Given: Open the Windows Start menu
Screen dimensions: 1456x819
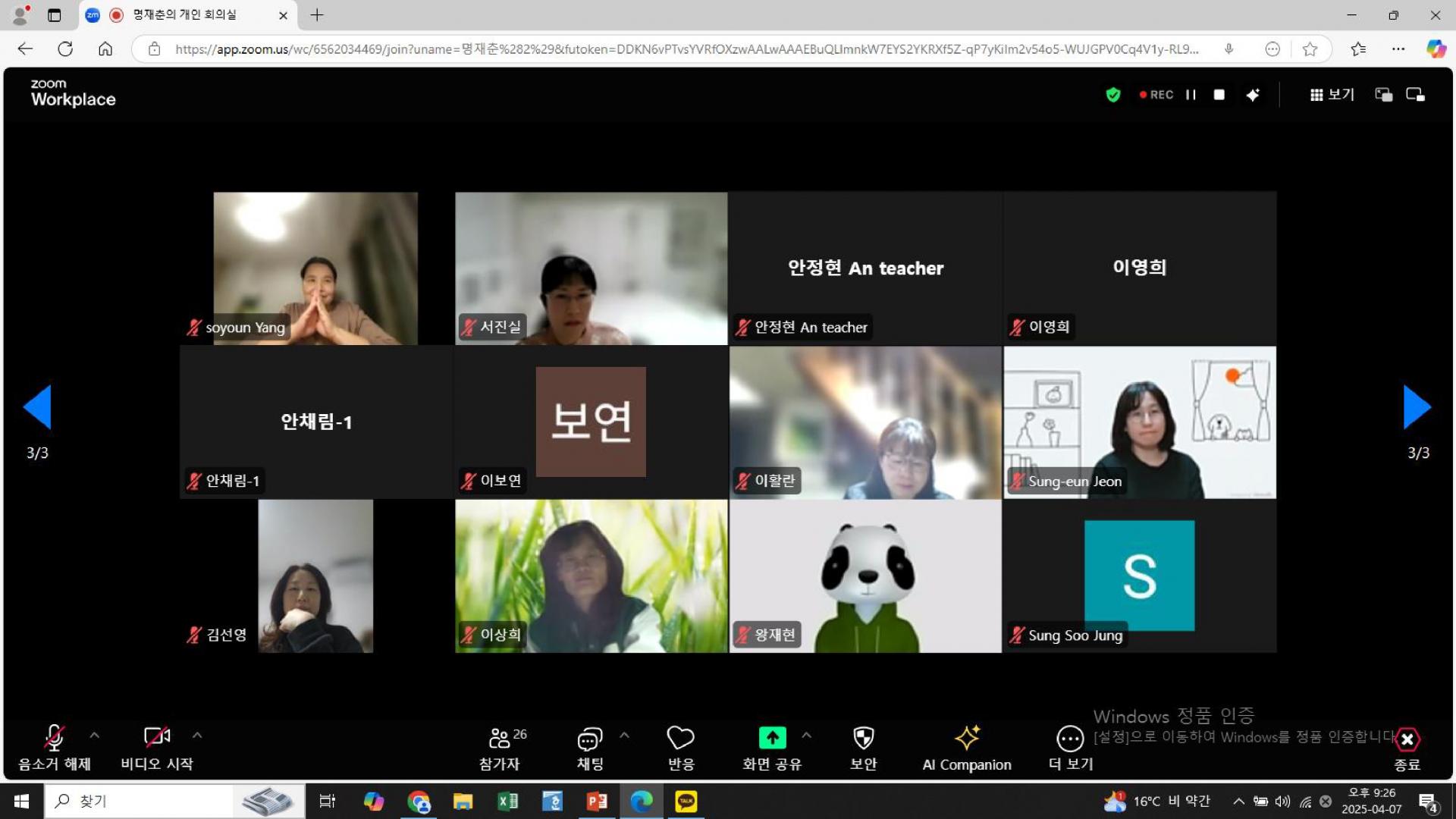Looking at the screenshot, I should (x=21, y=802).
